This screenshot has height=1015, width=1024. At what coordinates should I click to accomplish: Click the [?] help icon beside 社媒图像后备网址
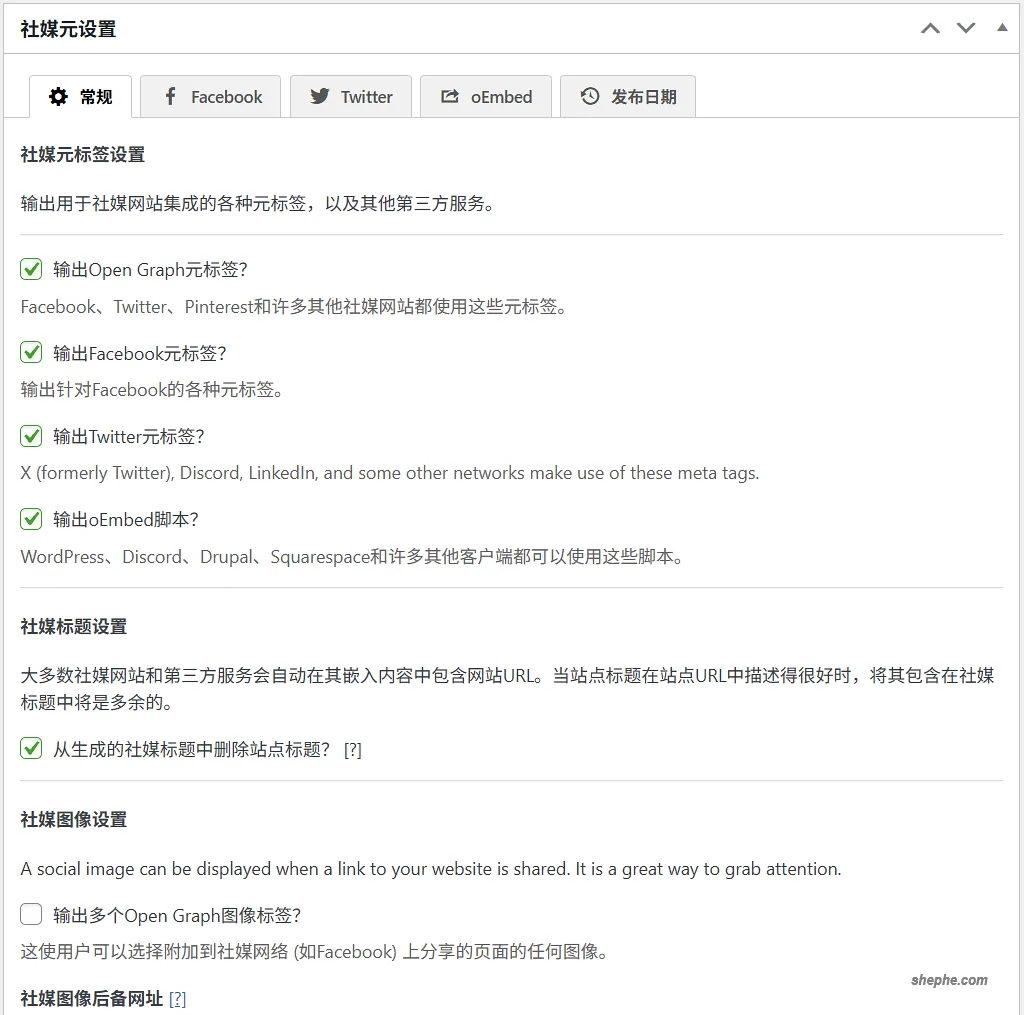point(177,998)
